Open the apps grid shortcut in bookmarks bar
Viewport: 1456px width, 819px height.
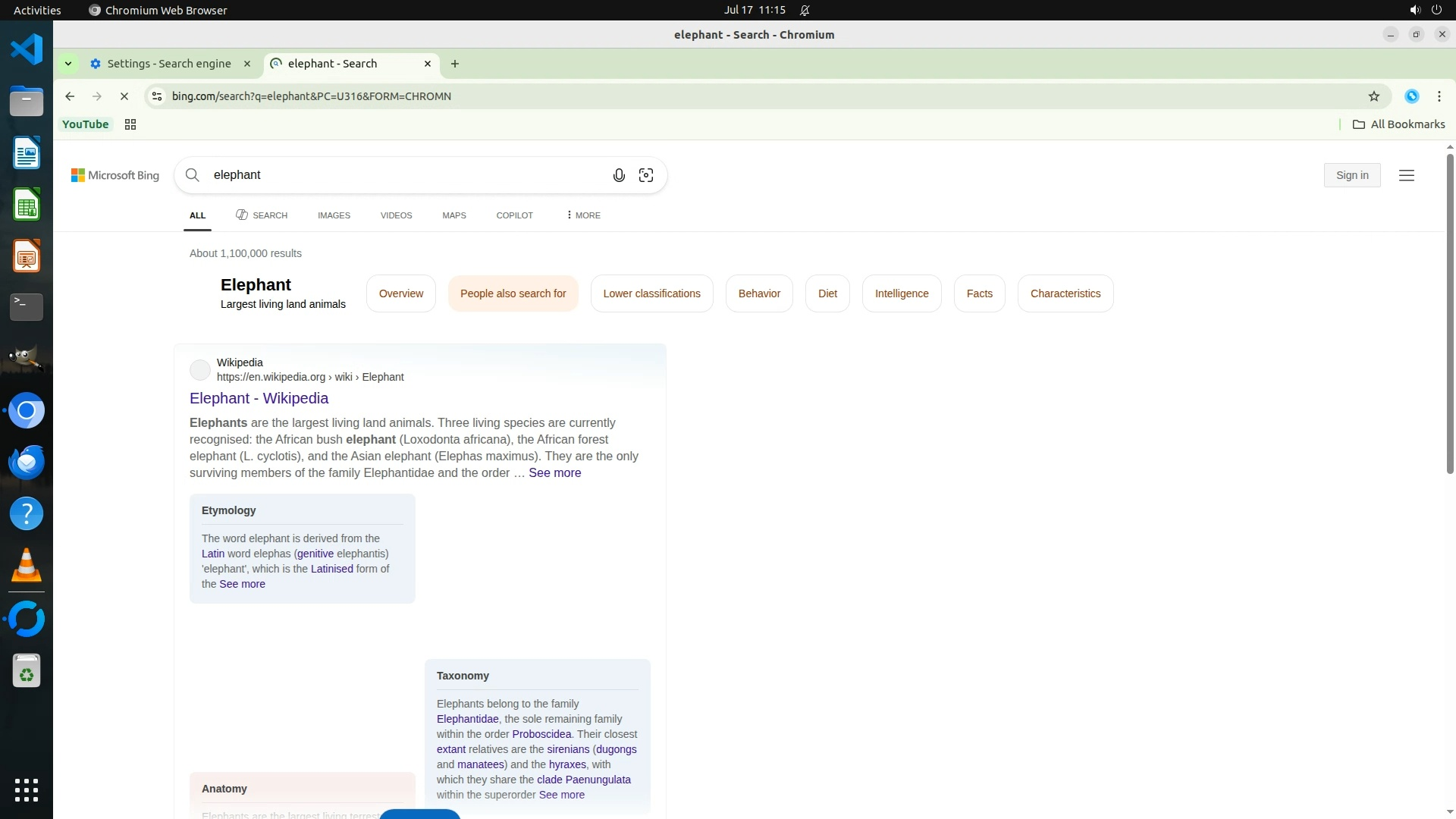coord(130,124)
